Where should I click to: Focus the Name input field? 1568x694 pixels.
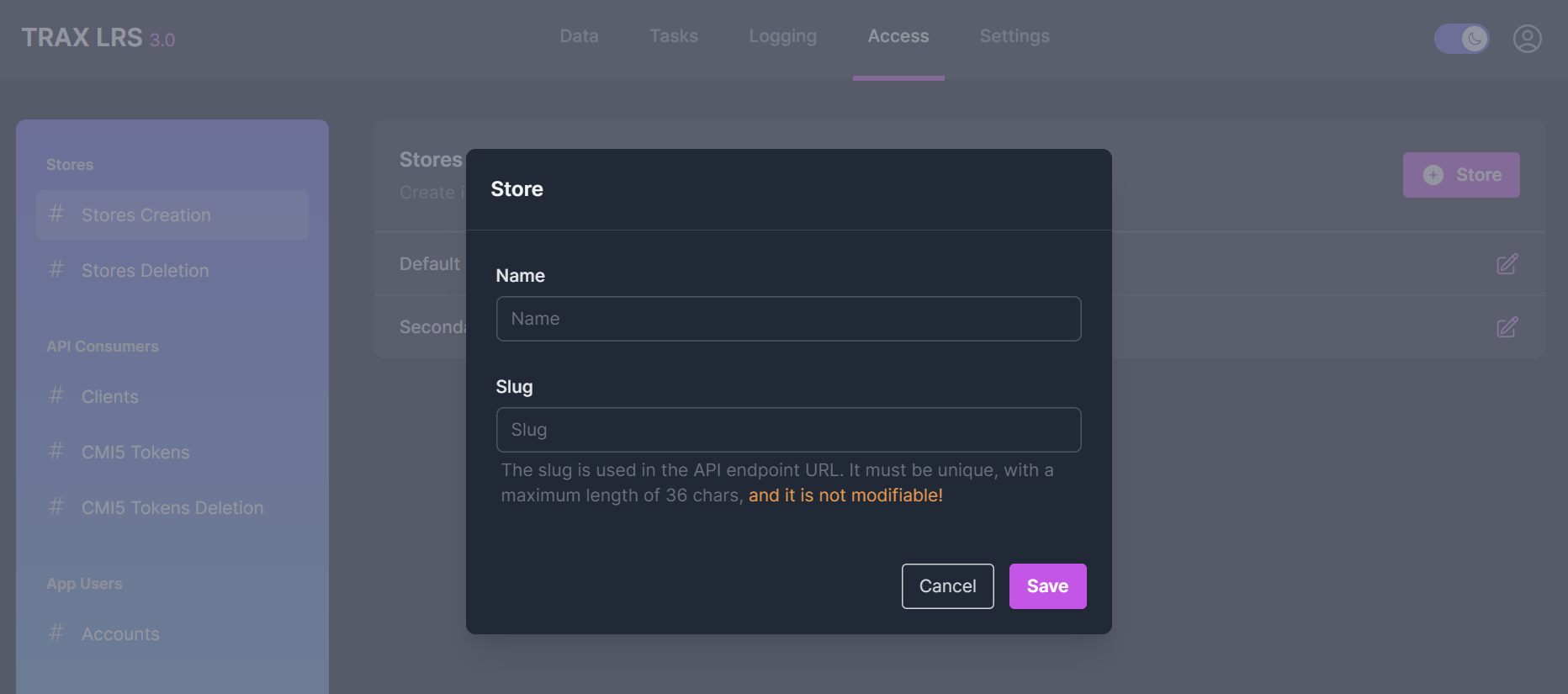click(x=788, y=319)
